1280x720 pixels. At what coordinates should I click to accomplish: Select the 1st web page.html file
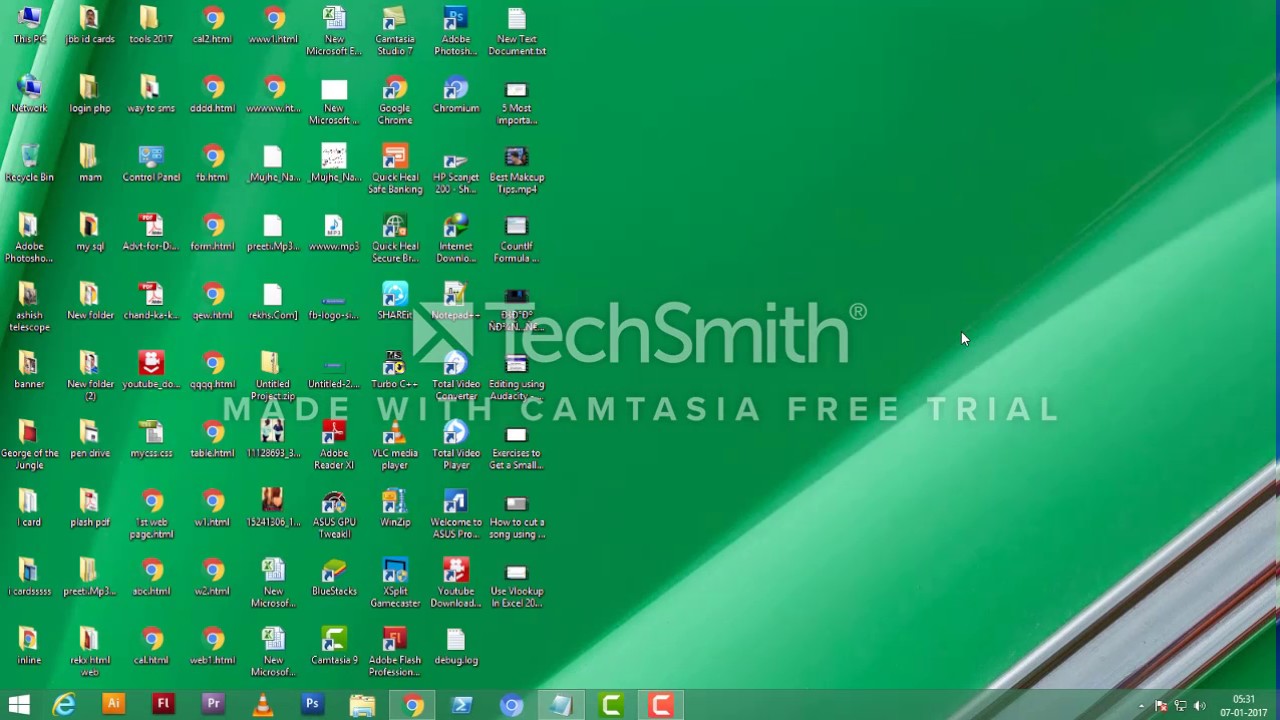click(x=151, y=515)
